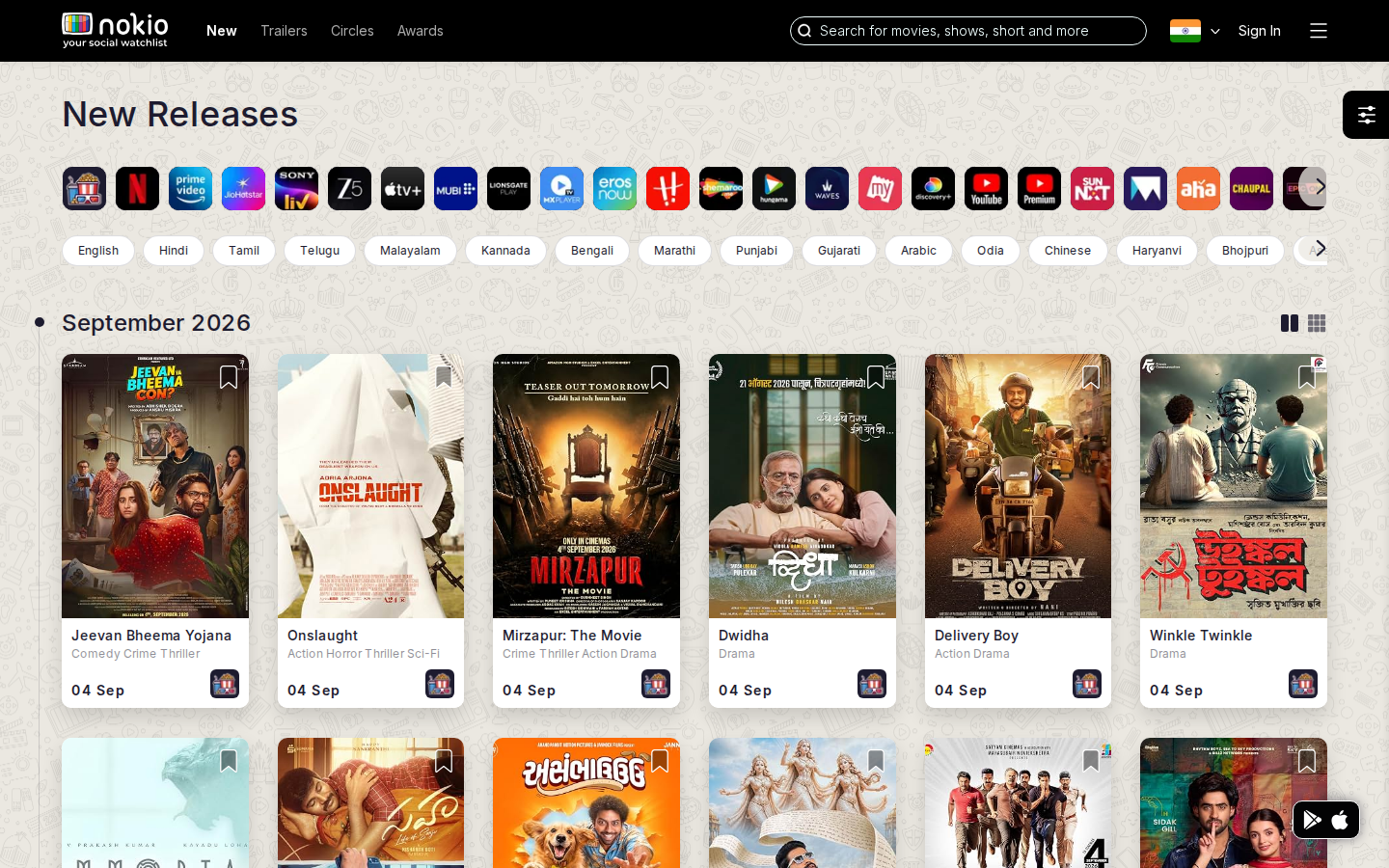Filter by in-theatres cinema icon
Screen dimensions: 1389x868
pos(84,189)
